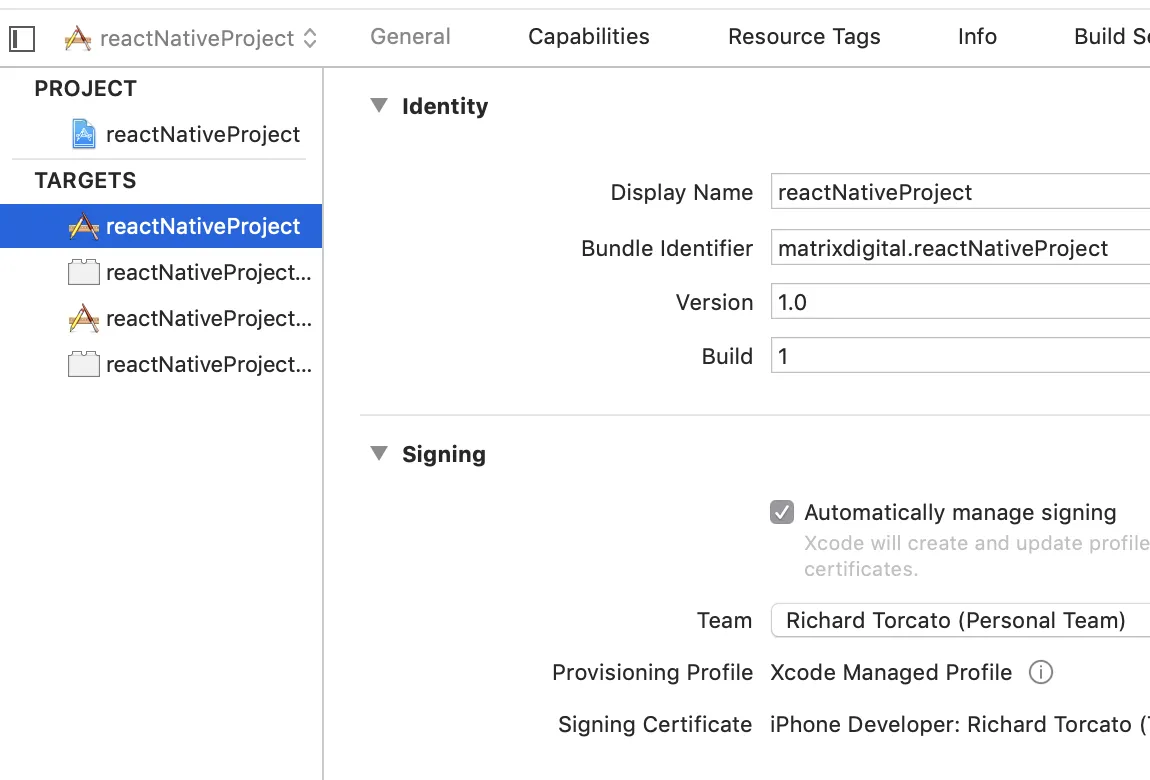Switch to the Resource Tags tab
The width and height of the screenshot is (1150, 780).
click(x=804, y=37)
